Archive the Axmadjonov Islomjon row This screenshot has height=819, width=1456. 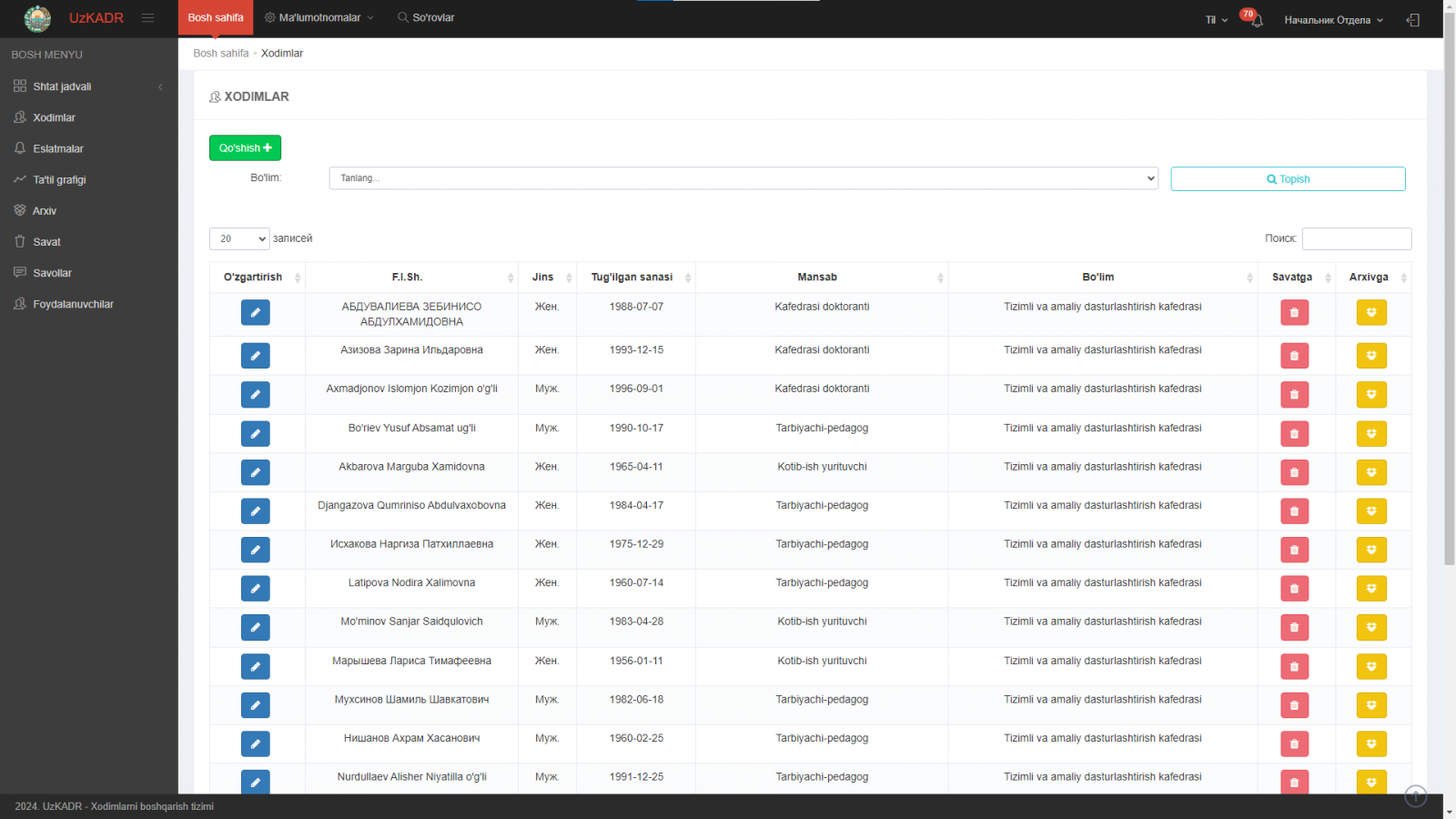[1370, 395]
